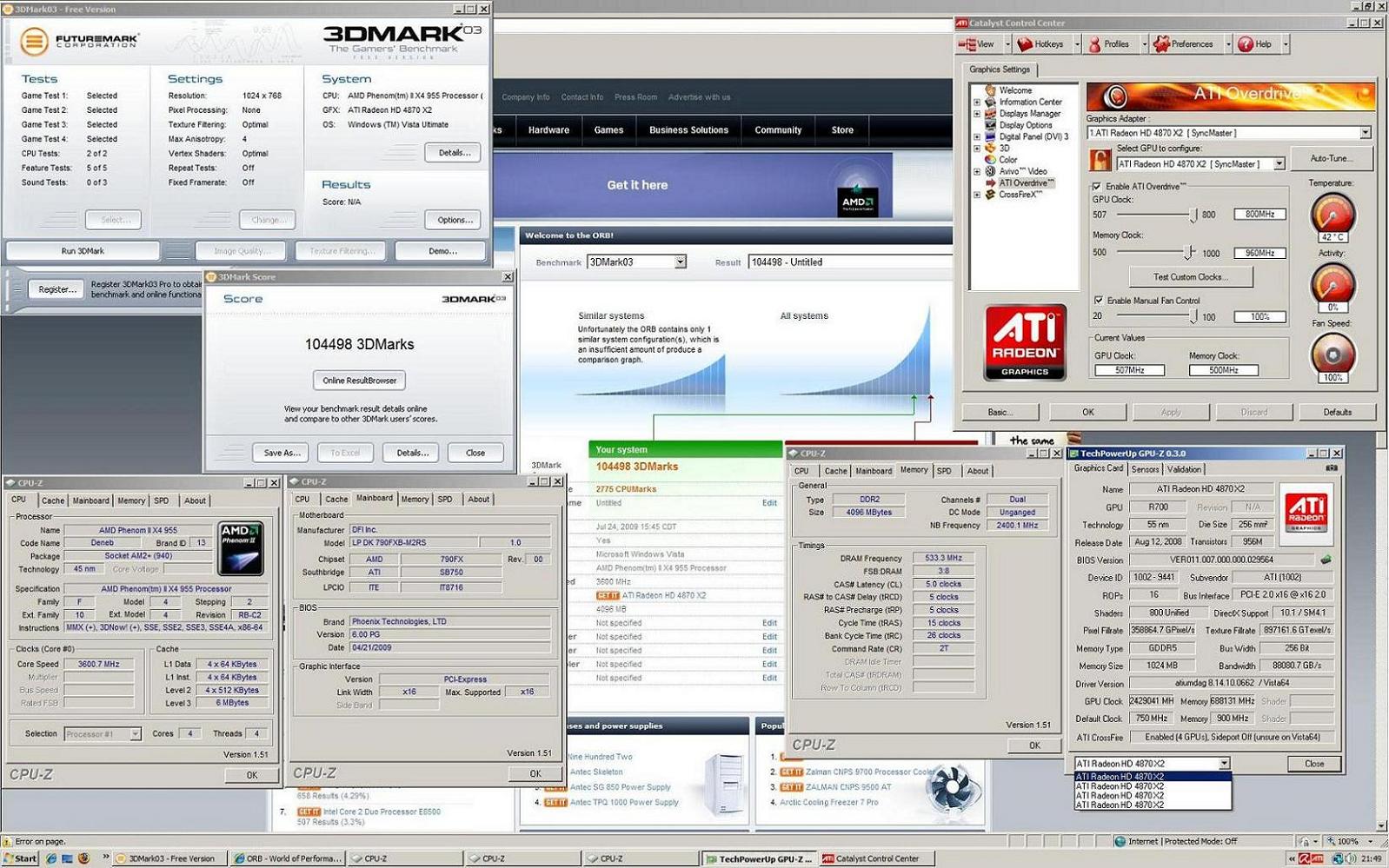The width and height of the screenshot is (1389, 868).
Task: Open Hotkeys dropdown arrow in Catalyst toolbar
Action: tap(1077, 44)
